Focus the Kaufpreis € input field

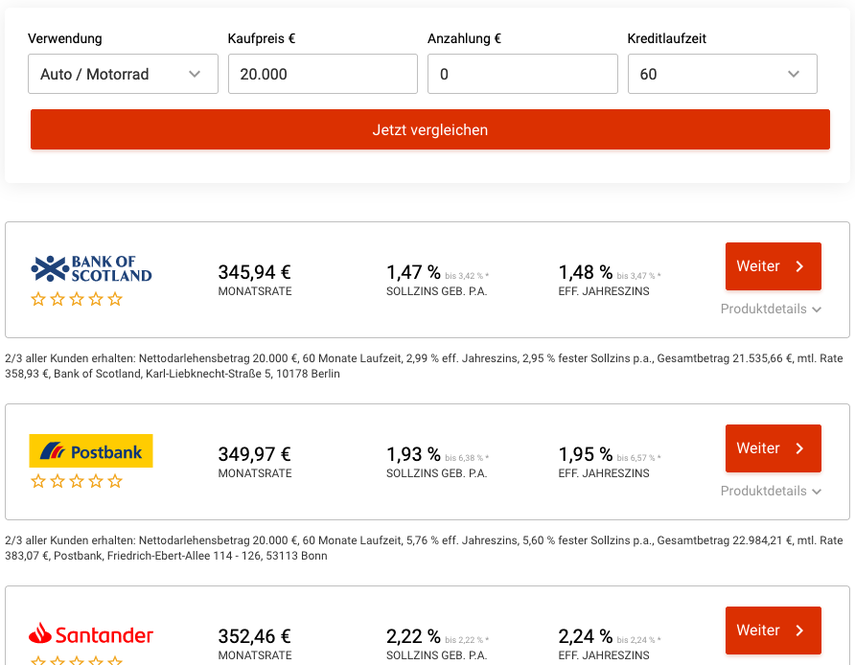[322, 74]
